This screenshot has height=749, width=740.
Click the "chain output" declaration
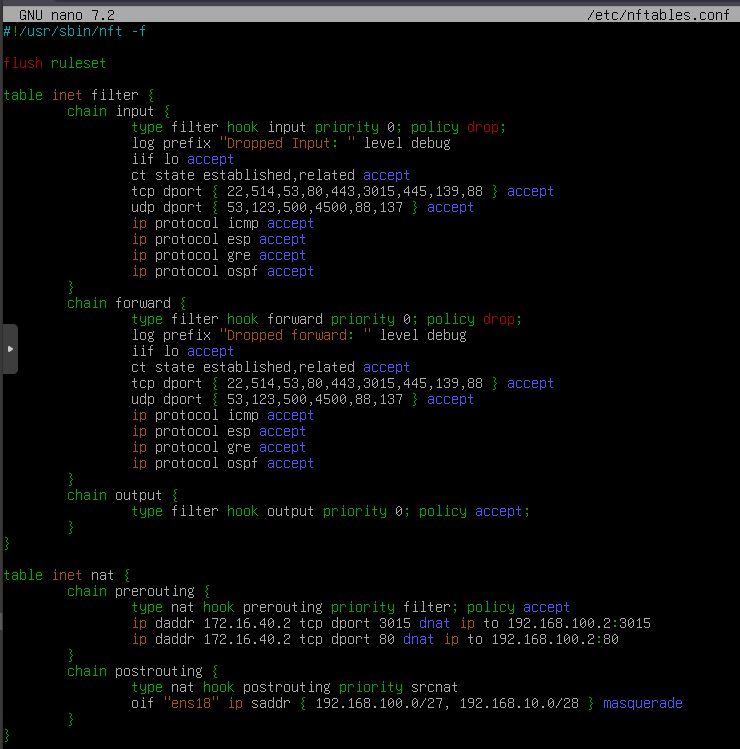click(x=119, y=495)
